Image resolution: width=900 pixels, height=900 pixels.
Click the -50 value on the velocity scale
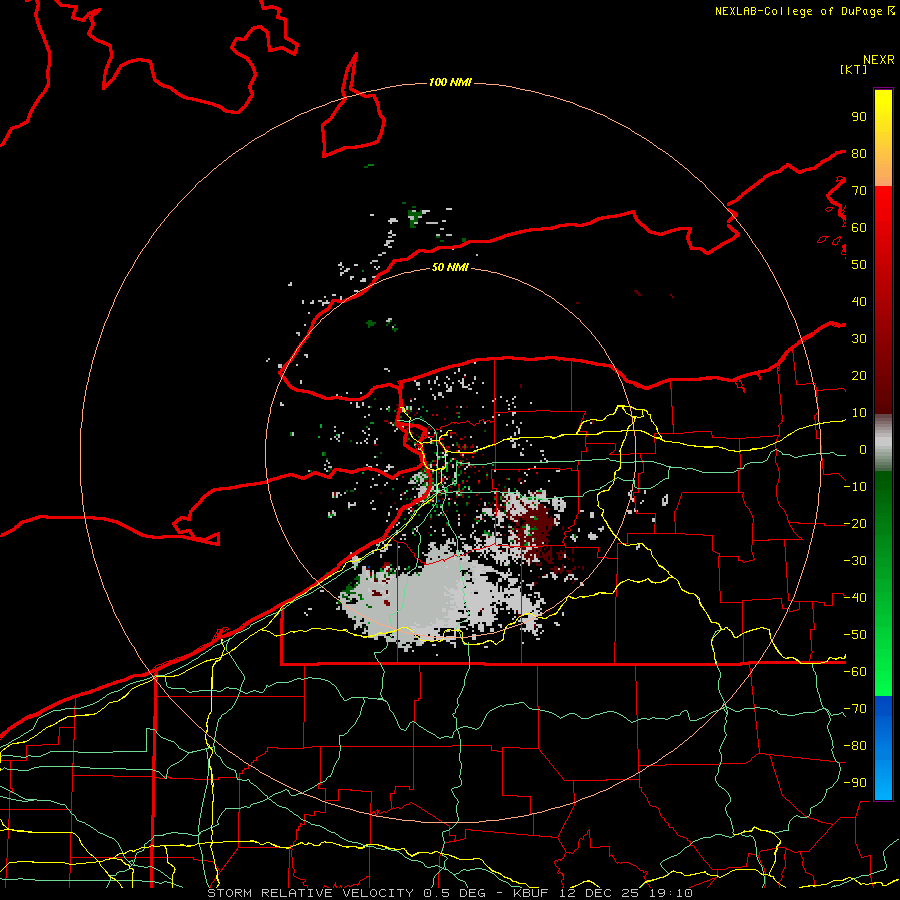point(855,634)
